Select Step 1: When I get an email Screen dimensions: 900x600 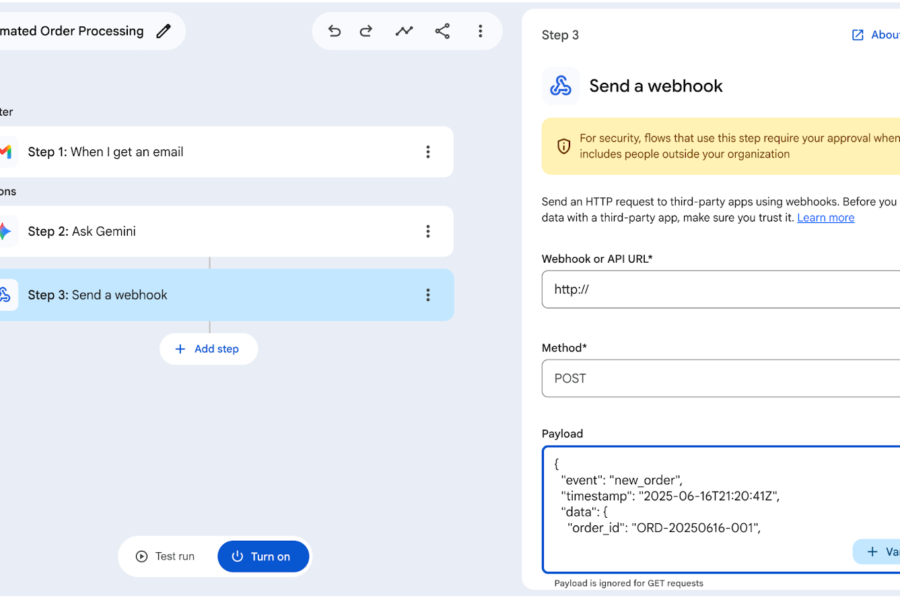click(x=224, y=152)
